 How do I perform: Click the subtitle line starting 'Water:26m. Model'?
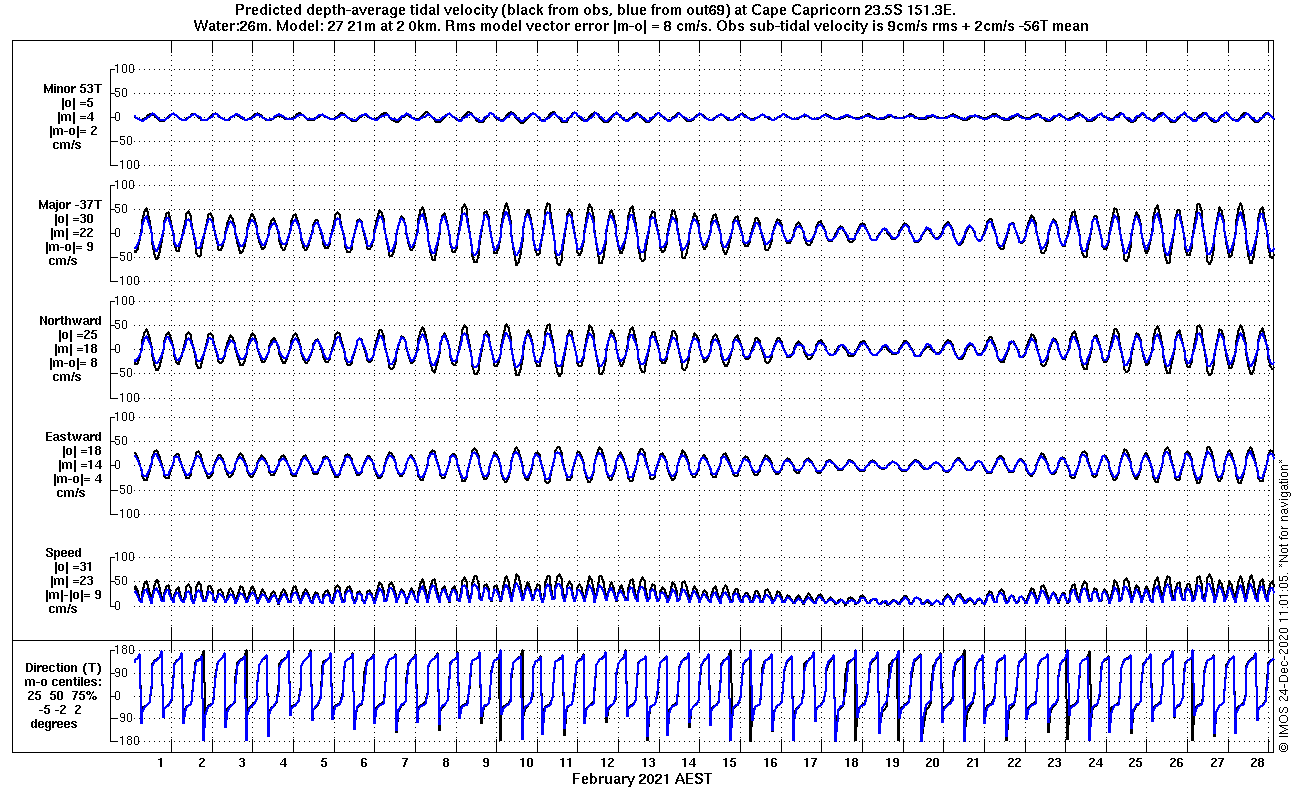(x=643, y=26)
